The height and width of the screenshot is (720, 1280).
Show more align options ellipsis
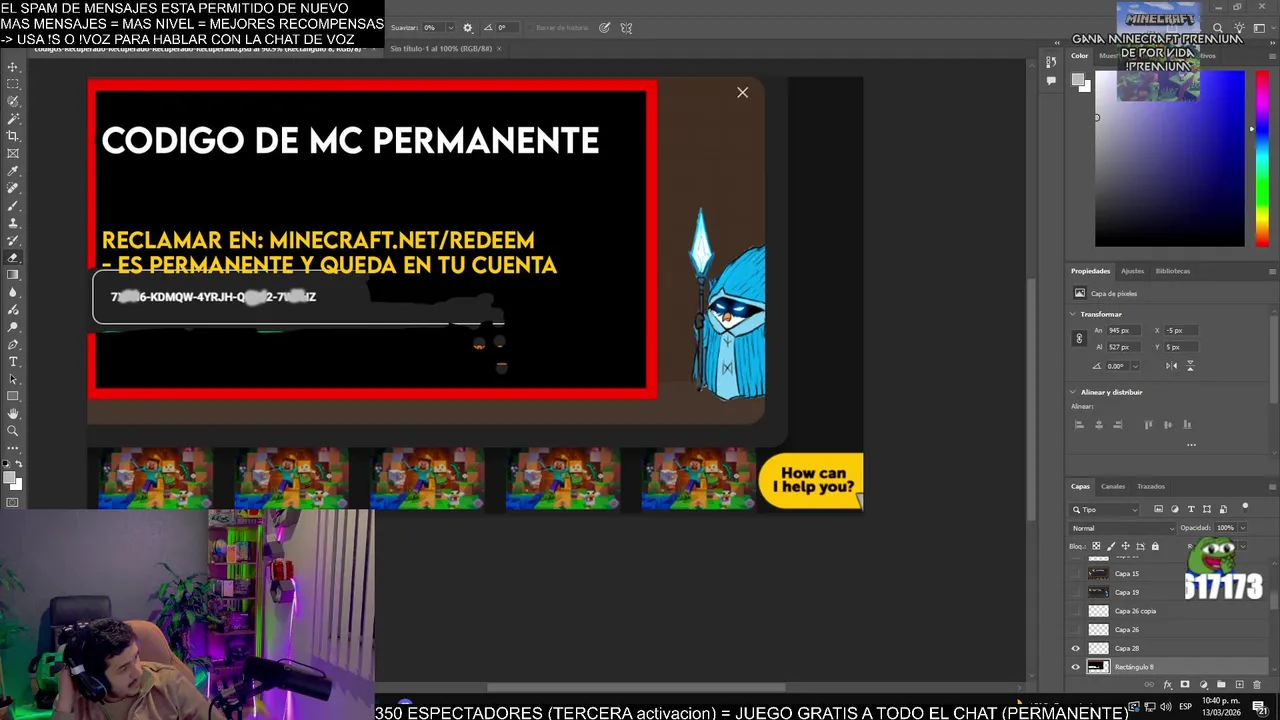tap(1191, 445)
